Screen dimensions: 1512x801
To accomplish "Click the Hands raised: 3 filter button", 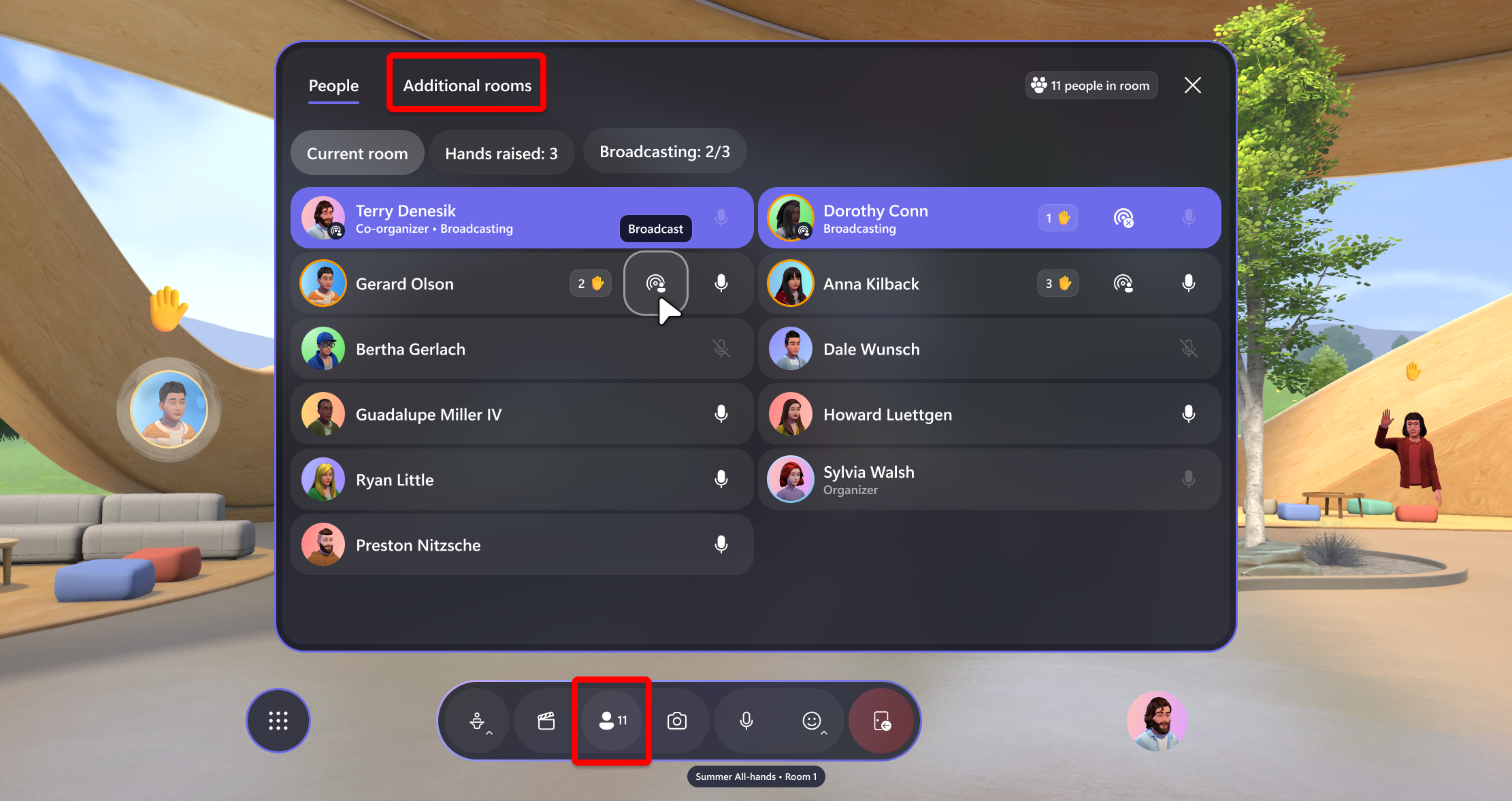I will [x=500, y=154].
